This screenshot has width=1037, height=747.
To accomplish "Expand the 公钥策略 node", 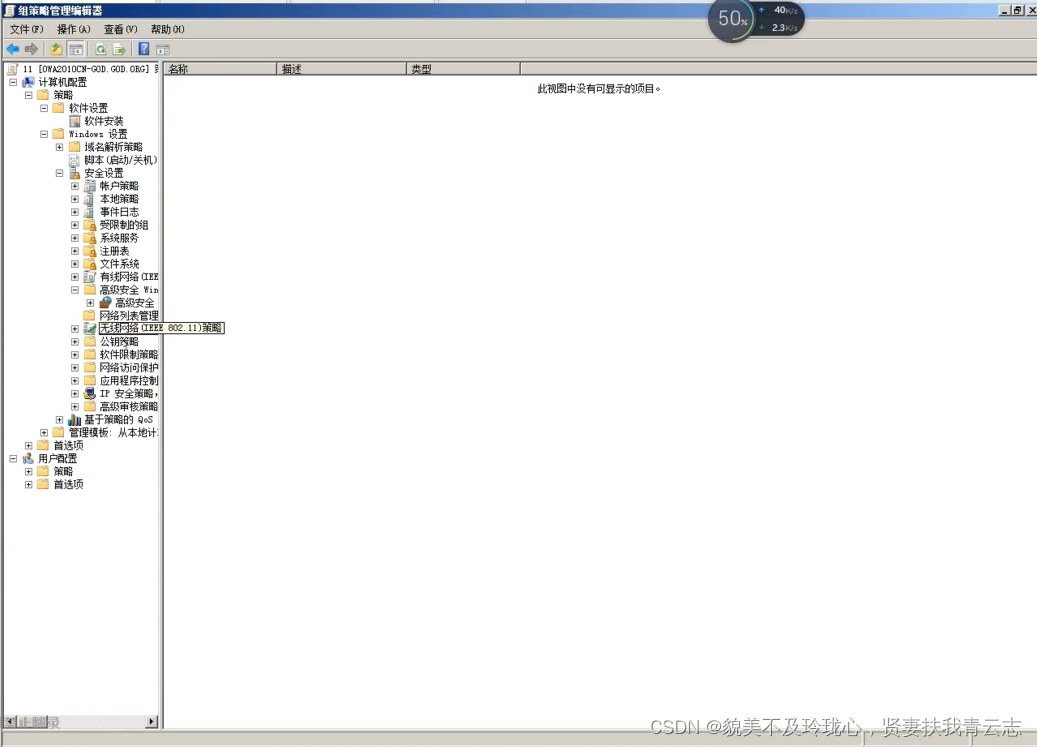I will point(75,342).
